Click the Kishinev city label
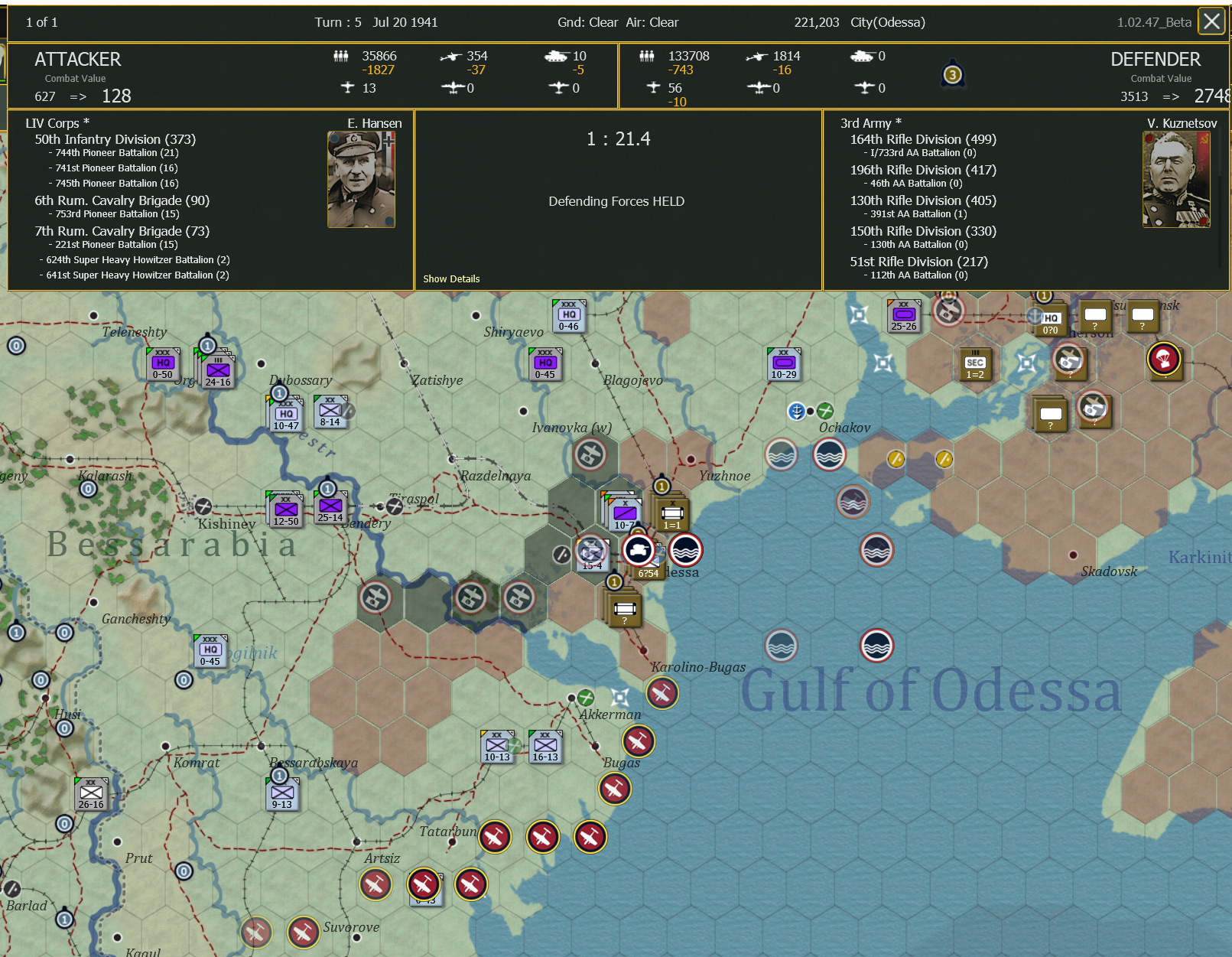Image resolution: width=1232 pixels, height=957 pixels. pos(226,524)
